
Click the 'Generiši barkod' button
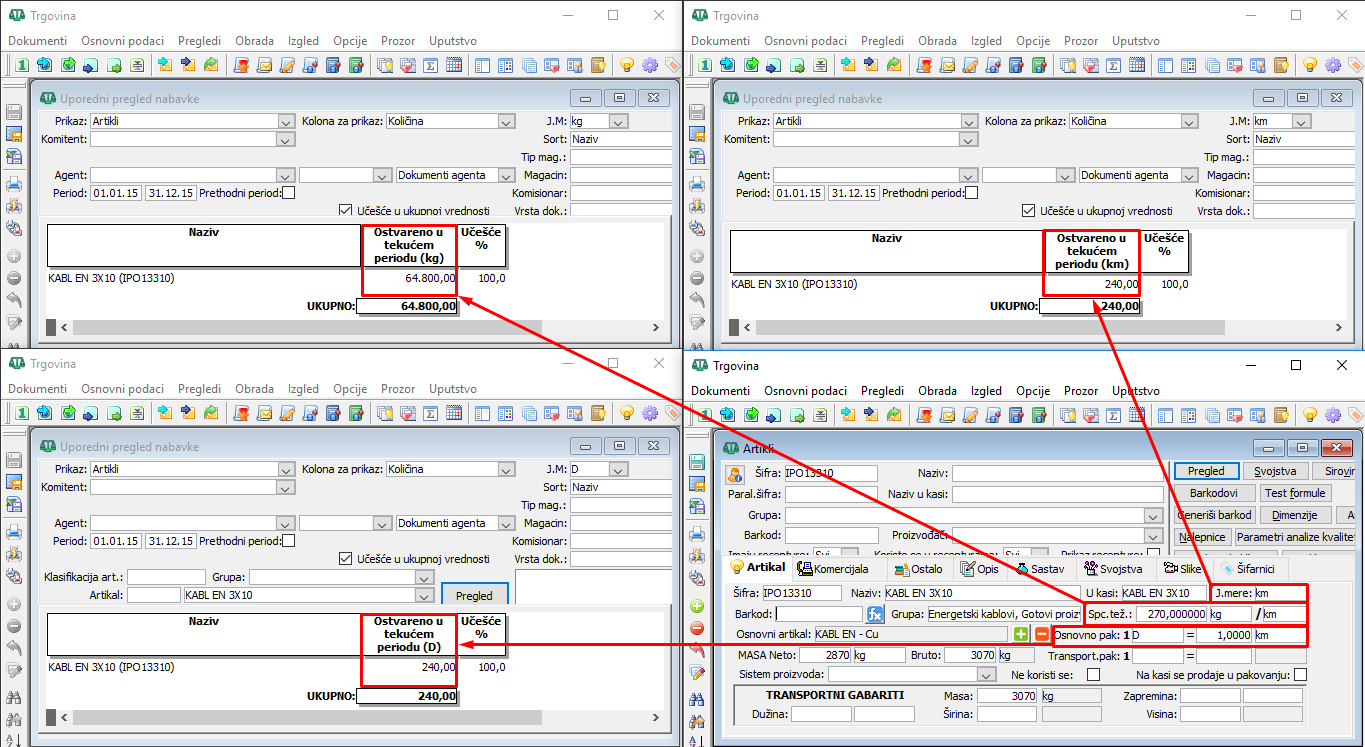[1215, 515]
